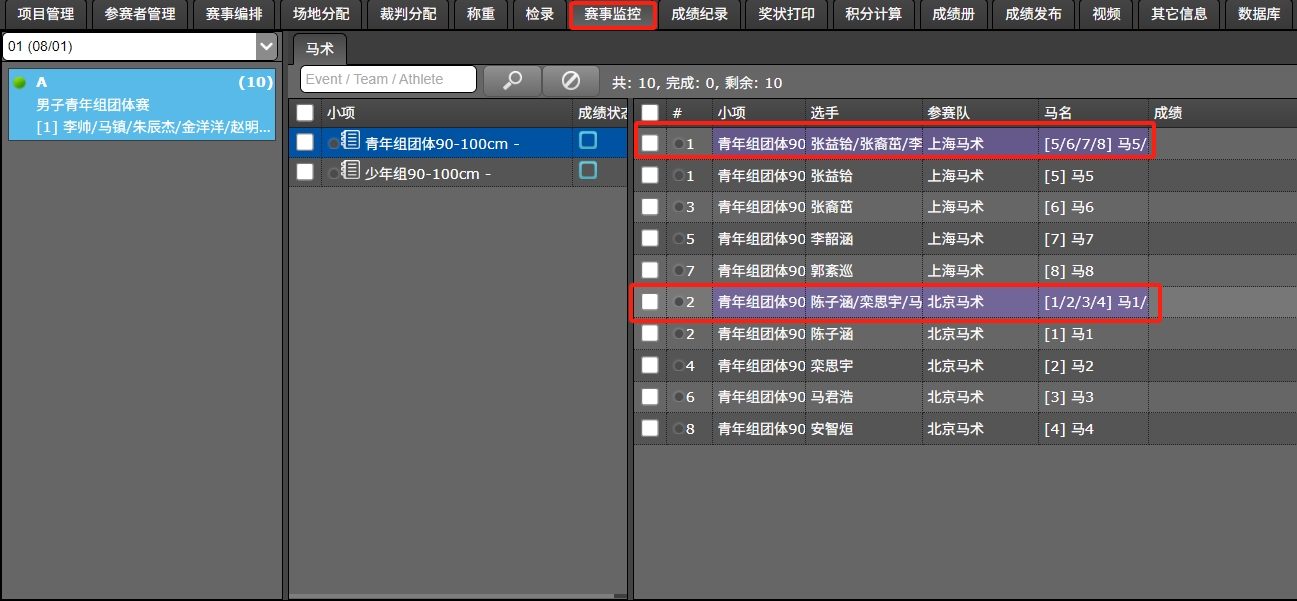Focus the Event / Team / Athlete search field
This screenshot has width=1297, height=601.
[388, 80]
